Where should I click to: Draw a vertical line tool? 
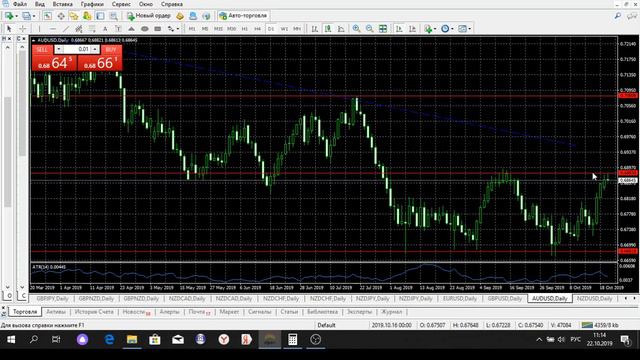39,29
